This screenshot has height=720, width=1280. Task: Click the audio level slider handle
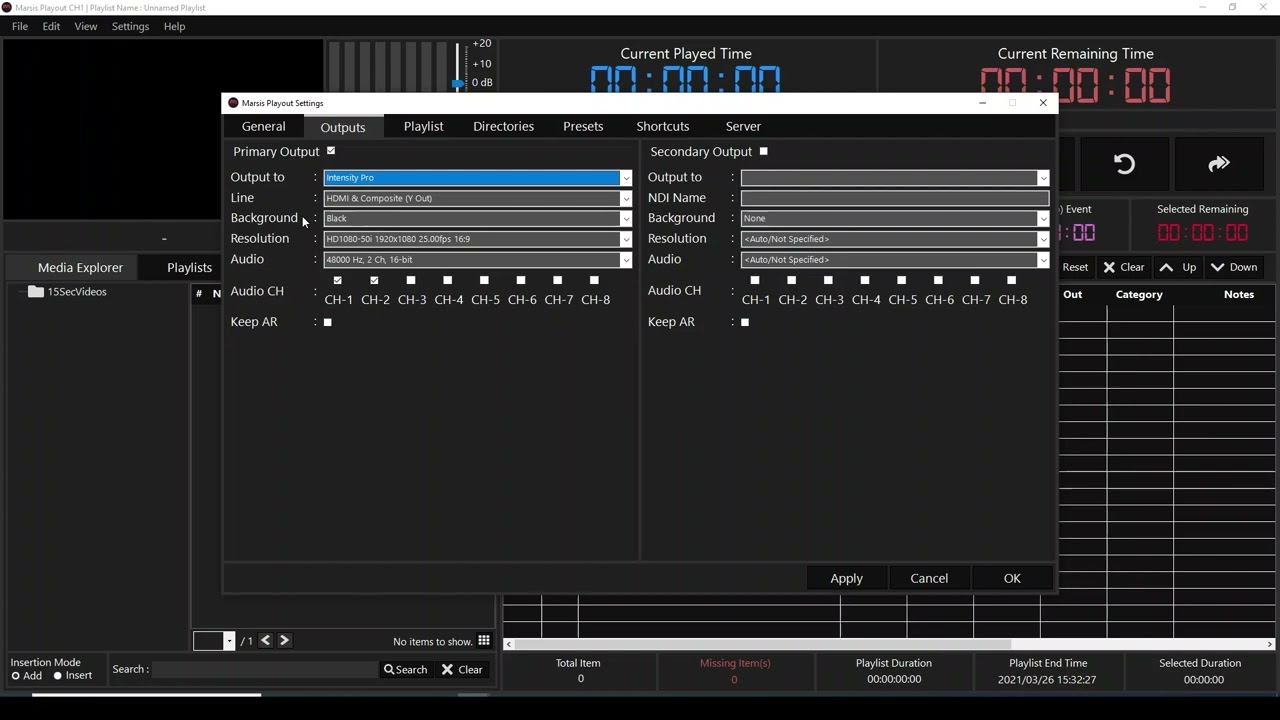click(458, 84)
